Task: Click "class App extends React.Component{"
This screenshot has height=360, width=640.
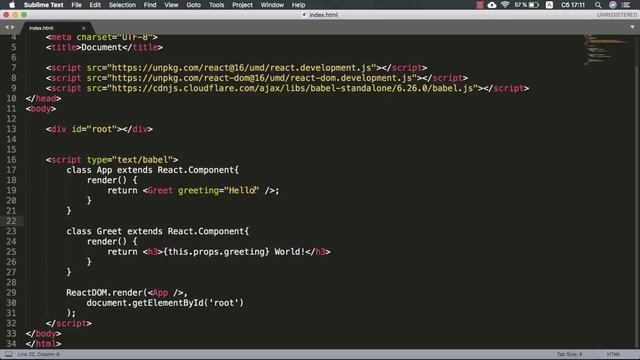Action: coord(153,170)
